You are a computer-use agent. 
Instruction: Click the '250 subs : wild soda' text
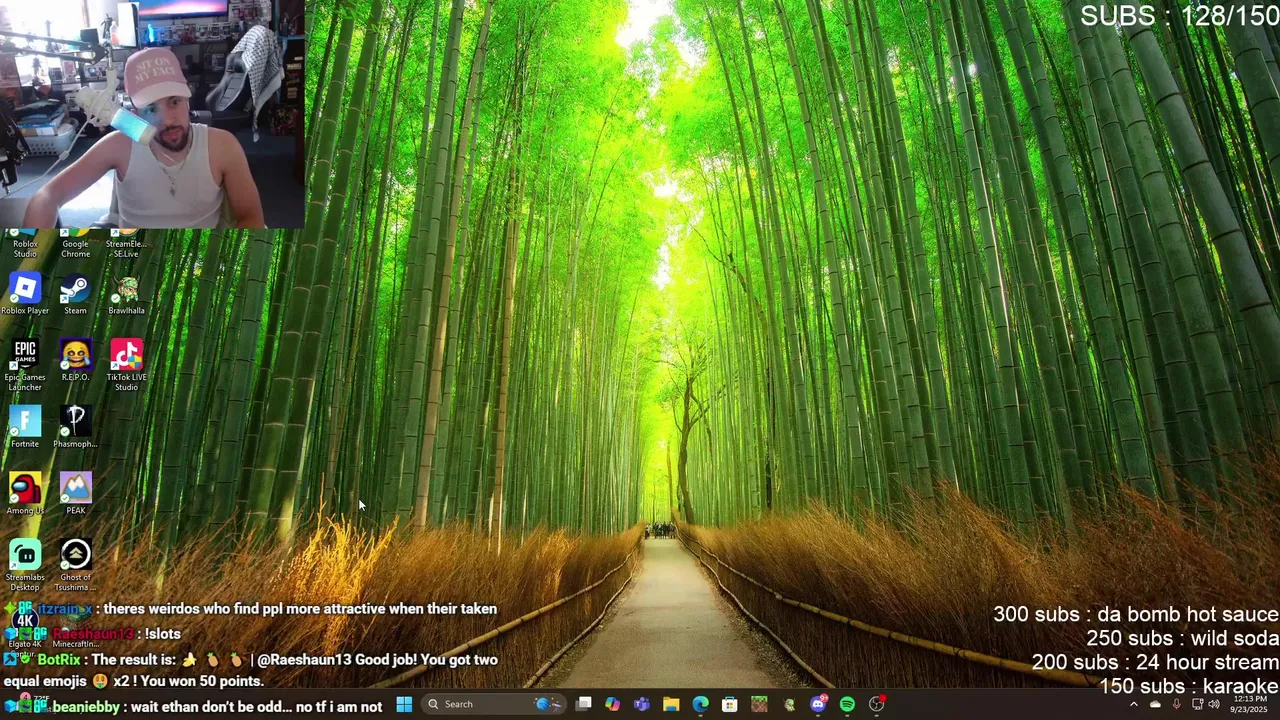(1182, 639)
